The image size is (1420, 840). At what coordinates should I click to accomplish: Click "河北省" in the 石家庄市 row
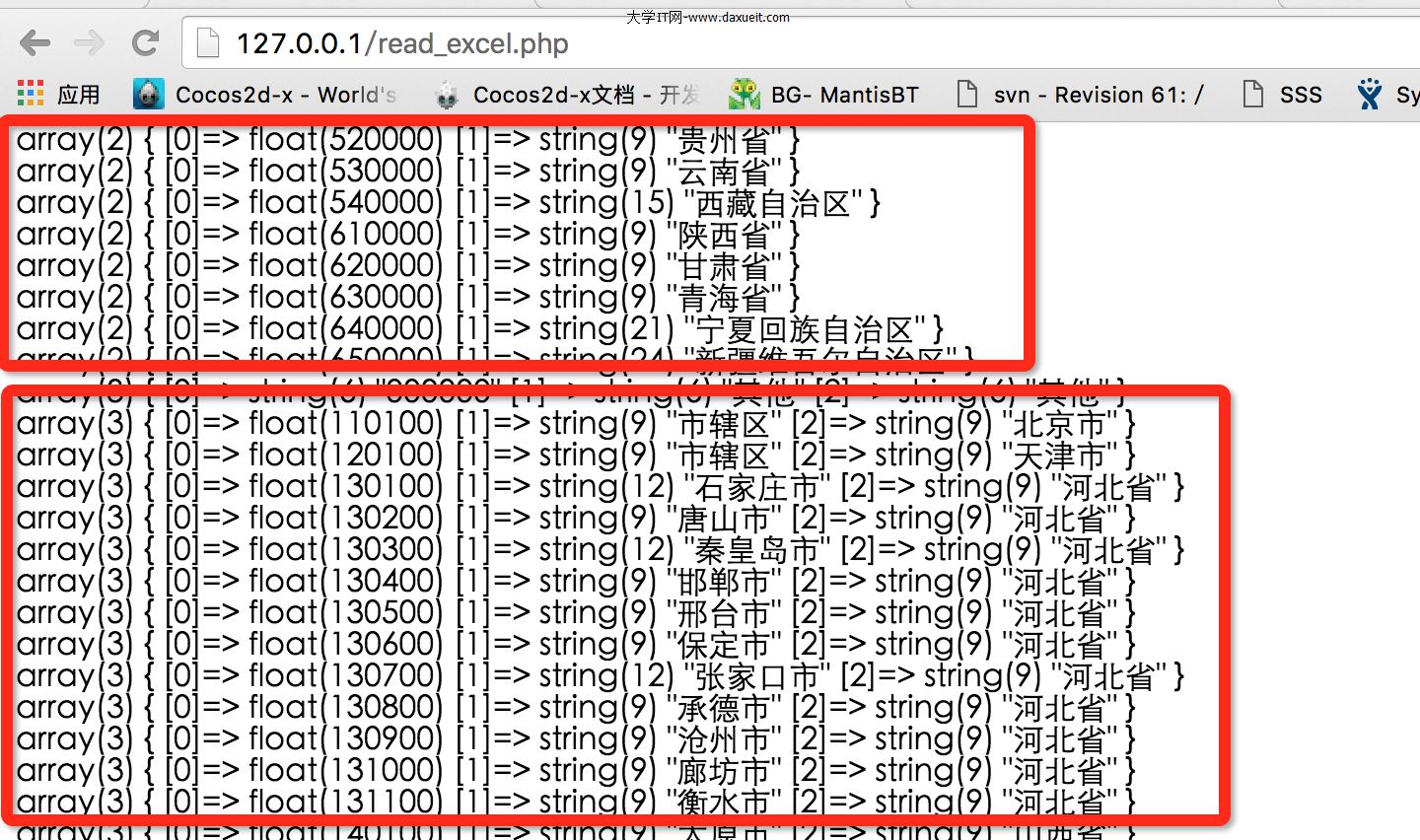pos(1108,486)
